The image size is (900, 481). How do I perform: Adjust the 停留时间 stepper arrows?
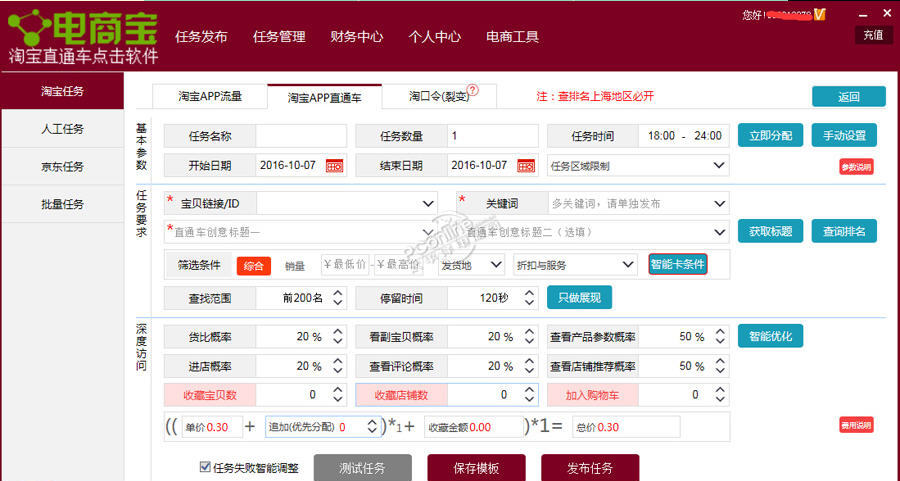pos(529,298)
